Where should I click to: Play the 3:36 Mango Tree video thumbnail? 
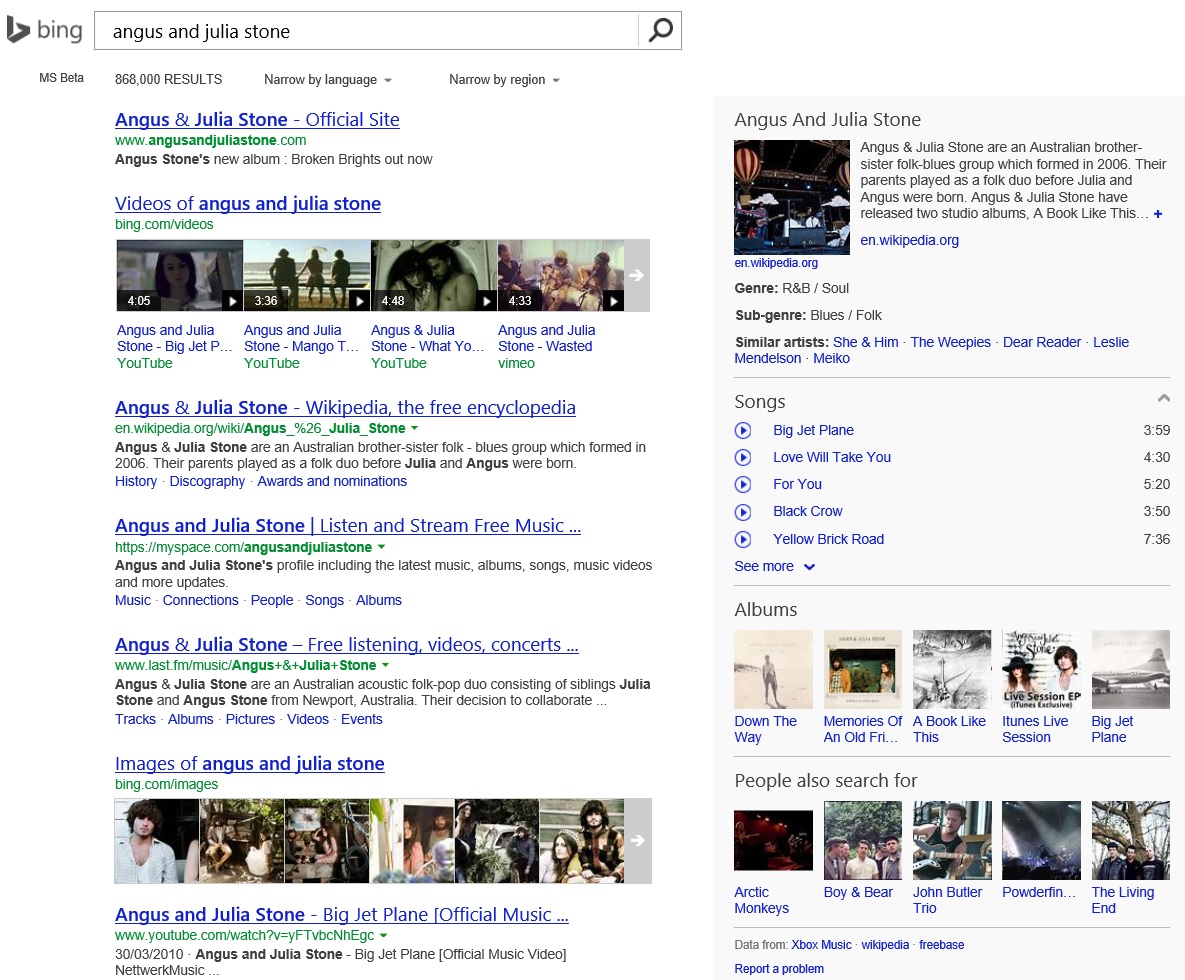[307, 275]
